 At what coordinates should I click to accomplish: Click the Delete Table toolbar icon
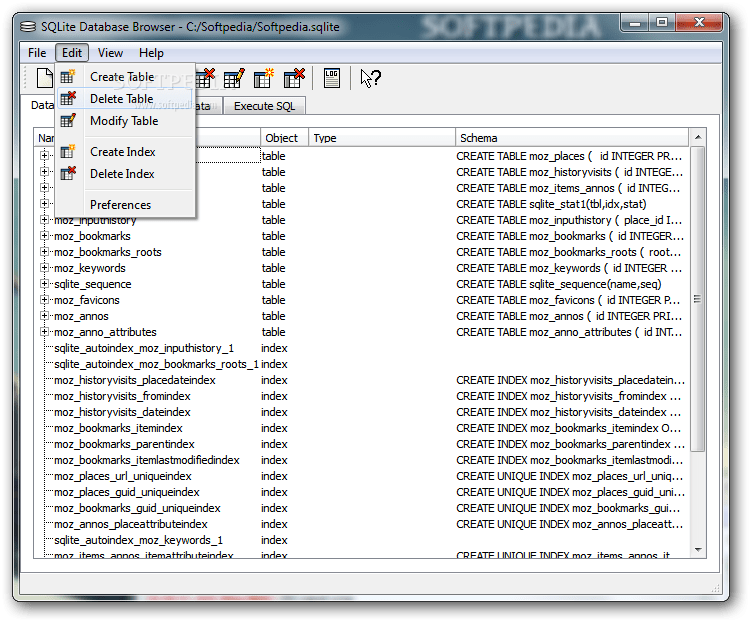click(x=206, y=78)
